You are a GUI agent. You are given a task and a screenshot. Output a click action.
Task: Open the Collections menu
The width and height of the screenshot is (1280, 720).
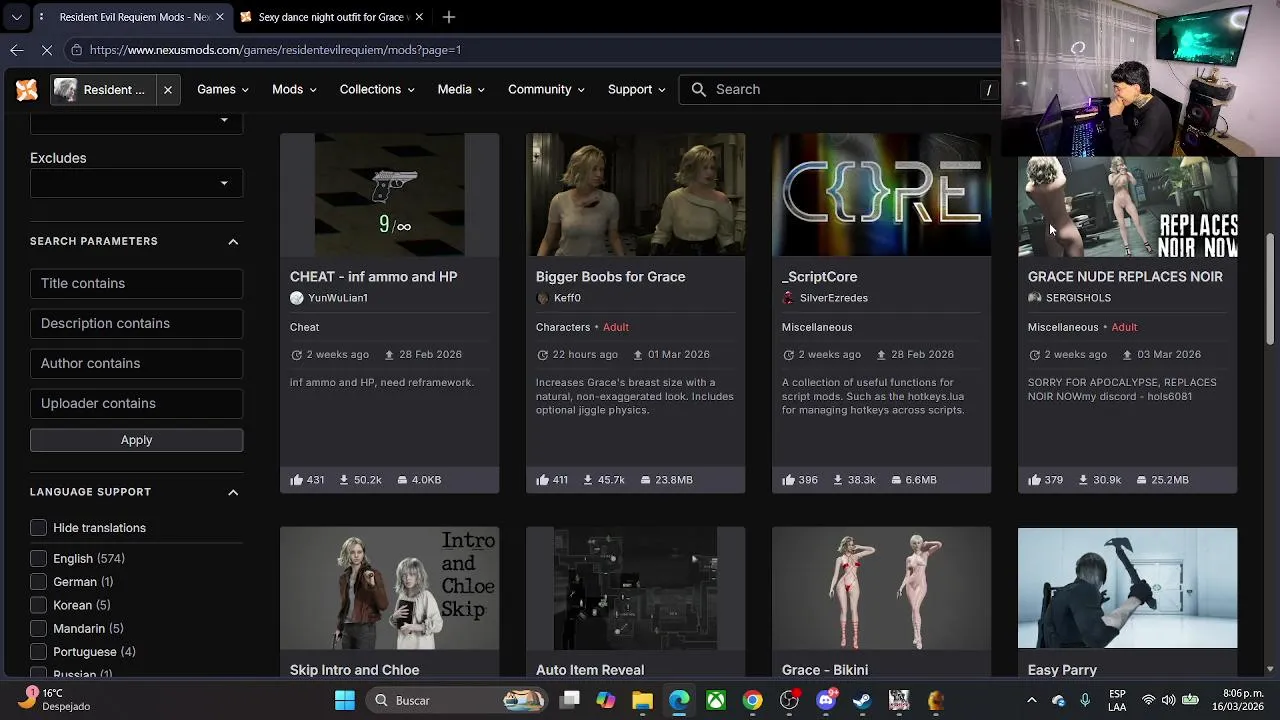tap(377, 90)
